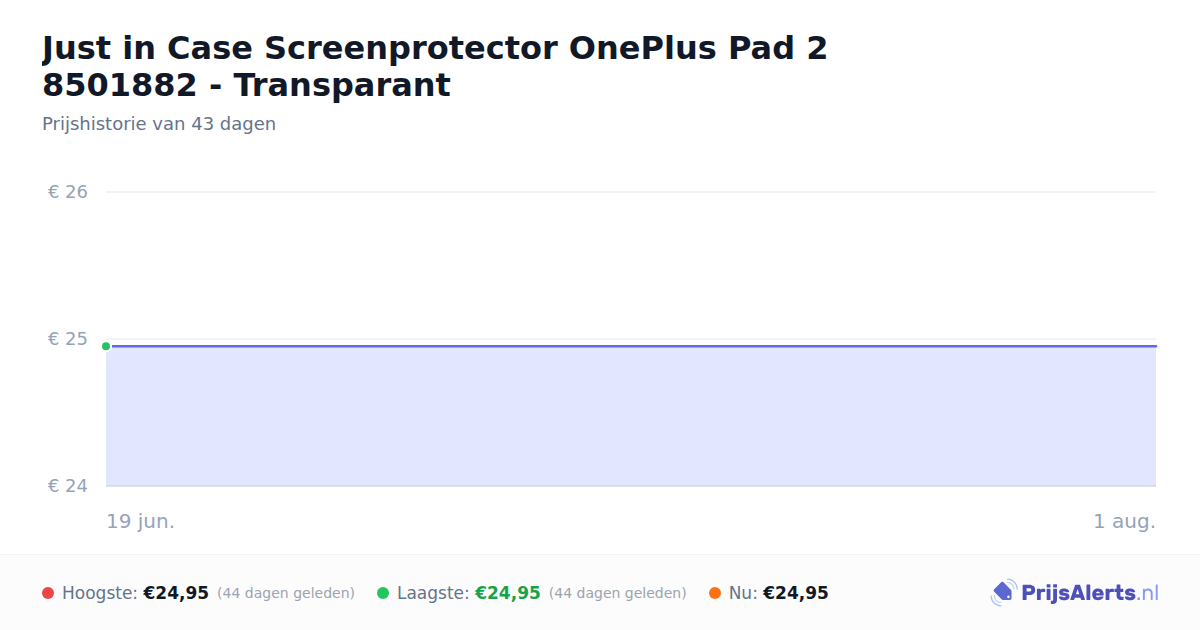
Task: Click the 19 jun. date label
Action: click(141, 521)
